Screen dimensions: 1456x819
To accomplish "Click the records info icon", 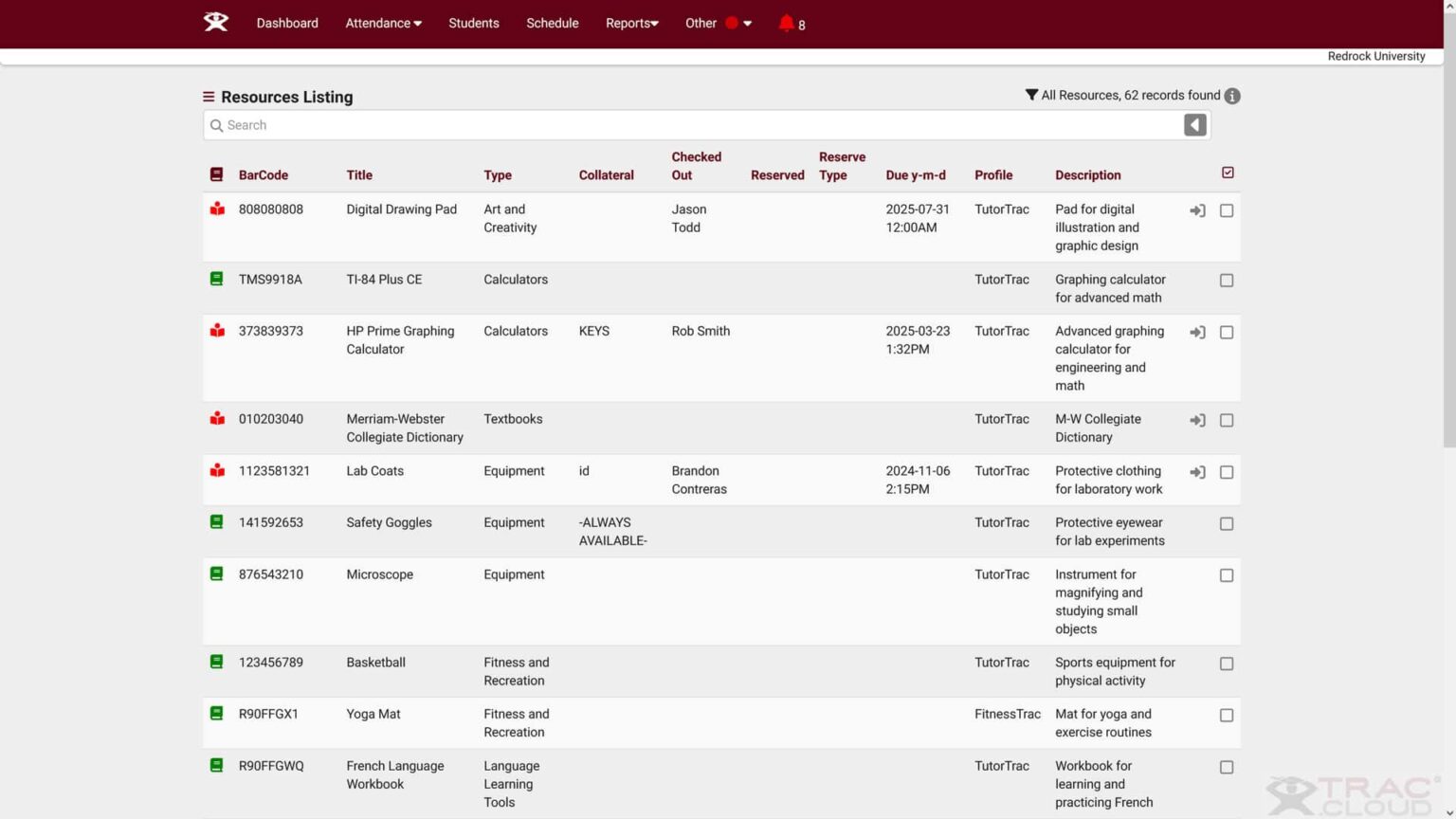I will (x=1231, y=96).
